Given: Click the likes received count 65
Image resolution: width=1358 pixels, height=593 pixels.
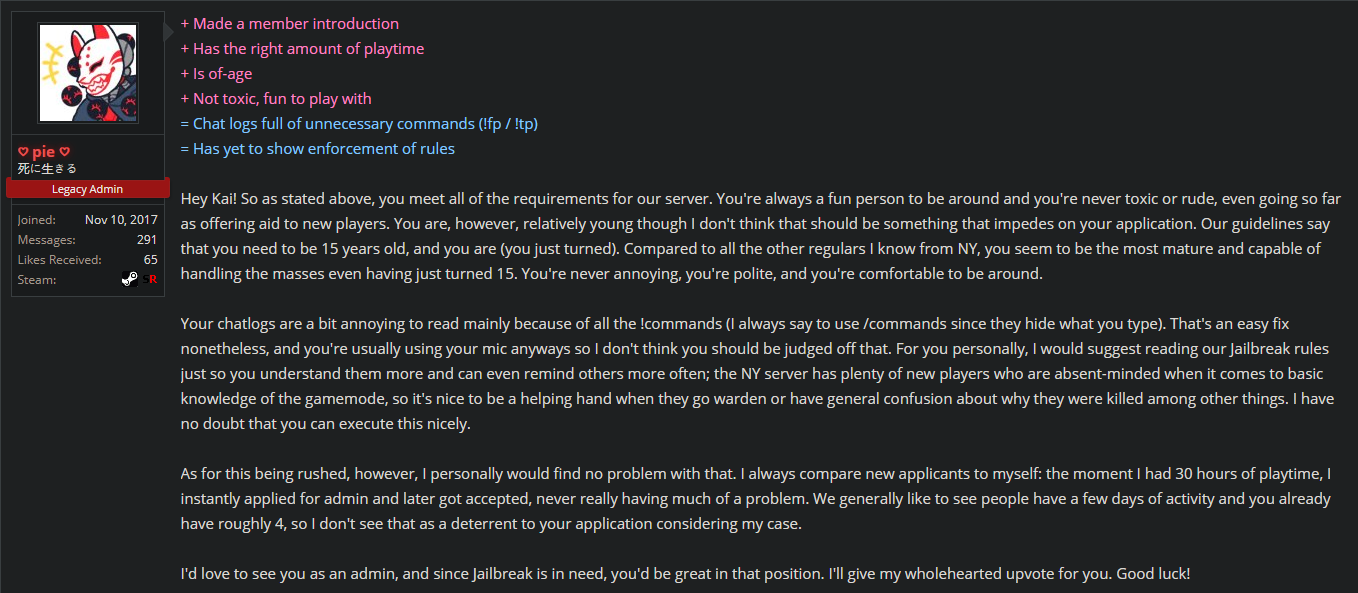Looking at the screenshot, I should pyautogui.click(x=150, y=260).
